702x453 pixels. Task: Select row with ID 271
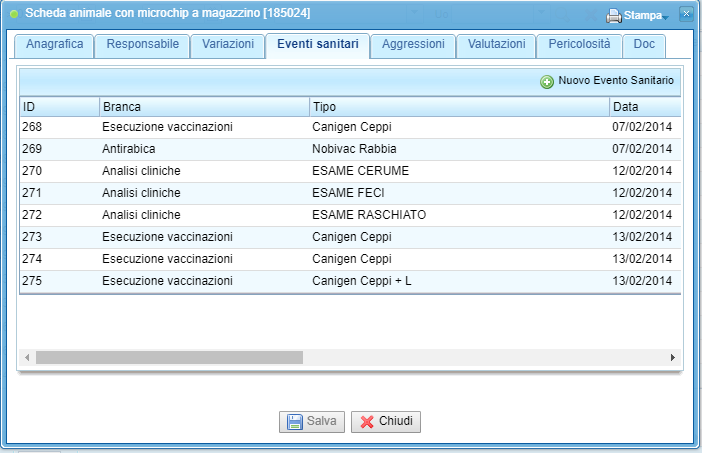pyautogui.click(x=350, y=193)
